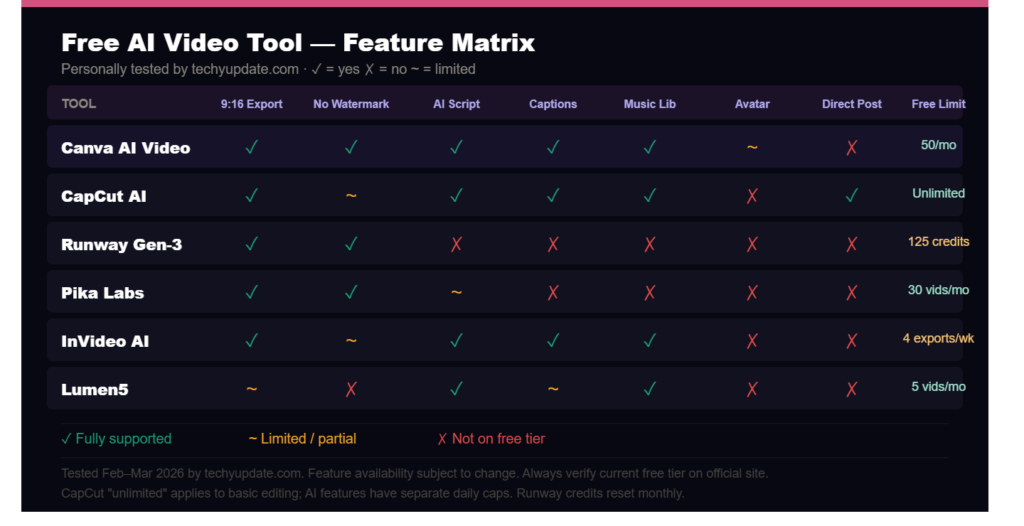The image size is (1024, 526).
Task: Select the Pika Labs row name
Action: click(103, 293)
